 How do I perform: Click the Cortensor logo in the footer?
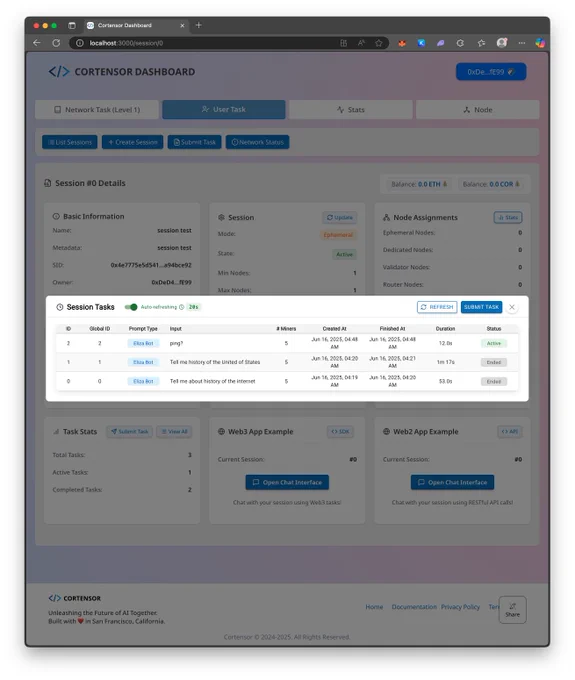(x=75, y=598)
